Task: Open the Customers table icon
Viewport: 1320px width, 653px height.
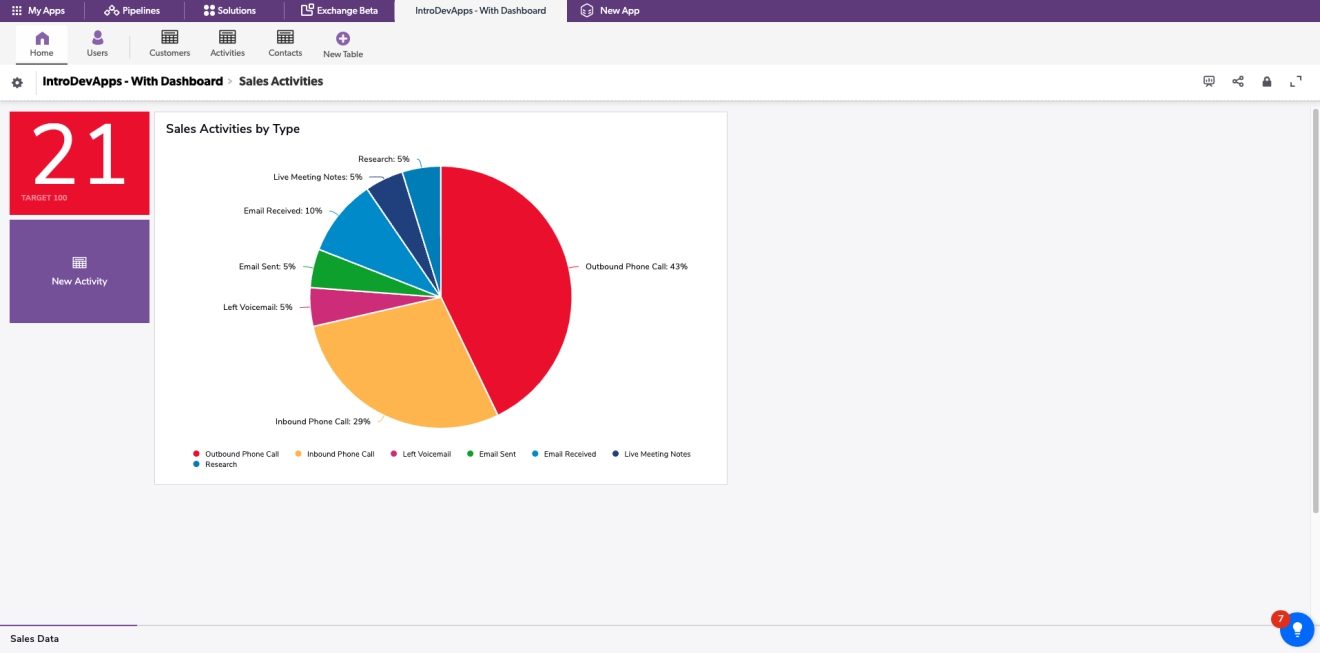Action: (169, 38)
